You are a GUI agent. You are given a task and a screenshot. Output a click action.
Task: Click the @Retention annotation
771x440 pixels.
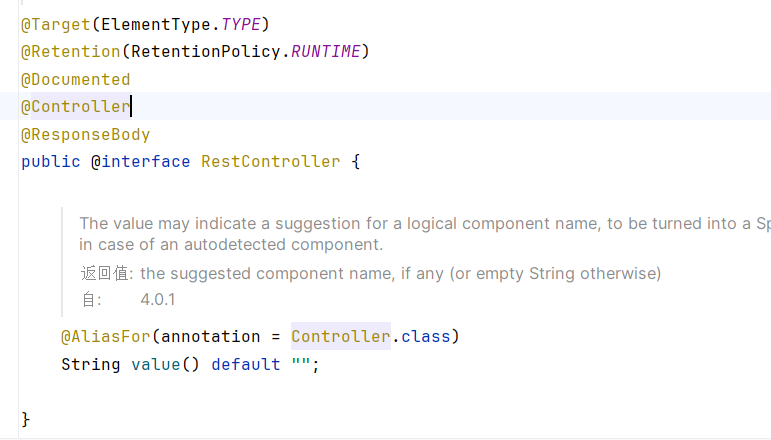[x=71, y=52]
